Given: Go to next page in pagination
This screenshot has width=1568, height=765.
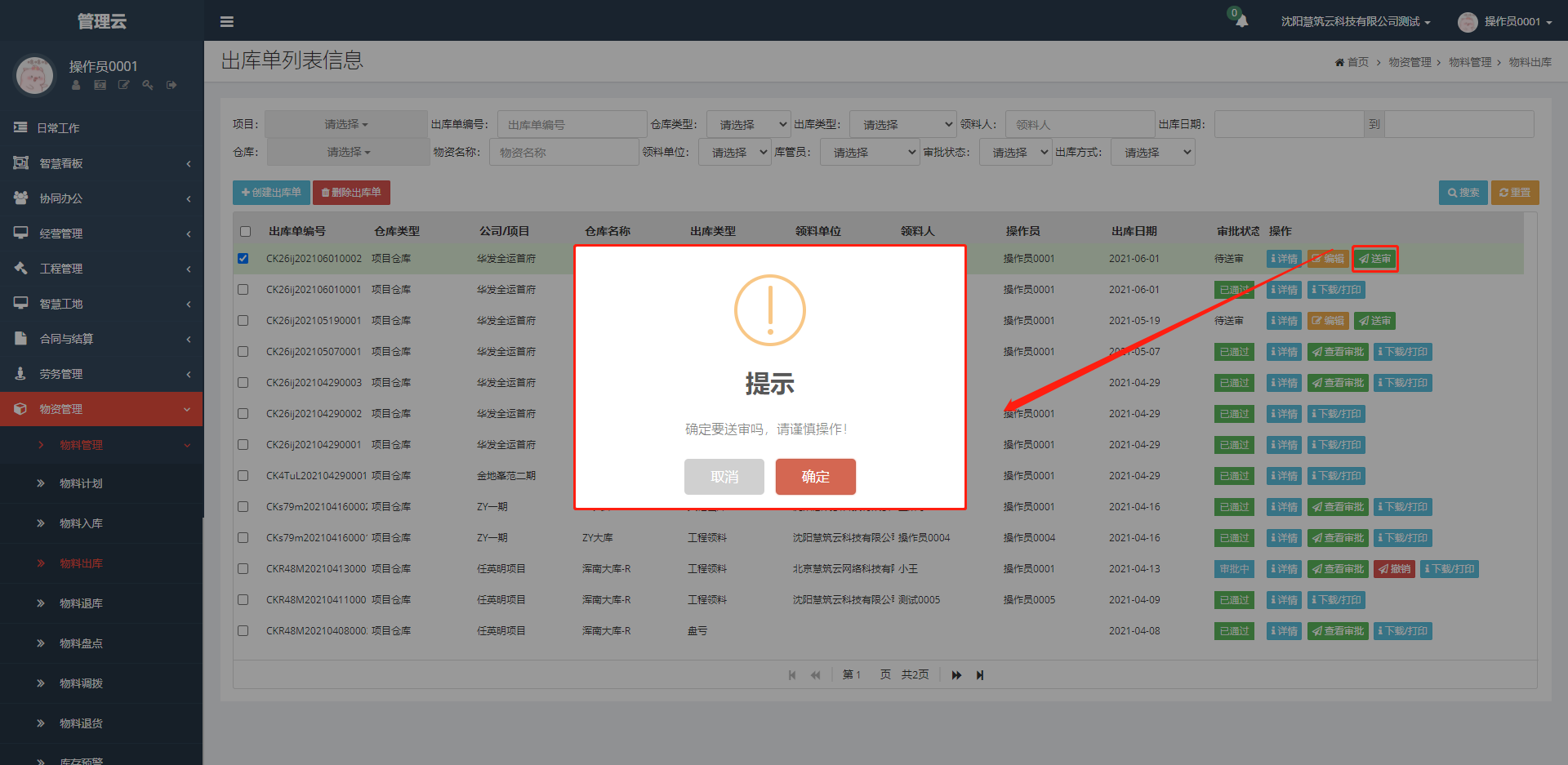Looking at the screenshot, I should [x=956, y=675].
